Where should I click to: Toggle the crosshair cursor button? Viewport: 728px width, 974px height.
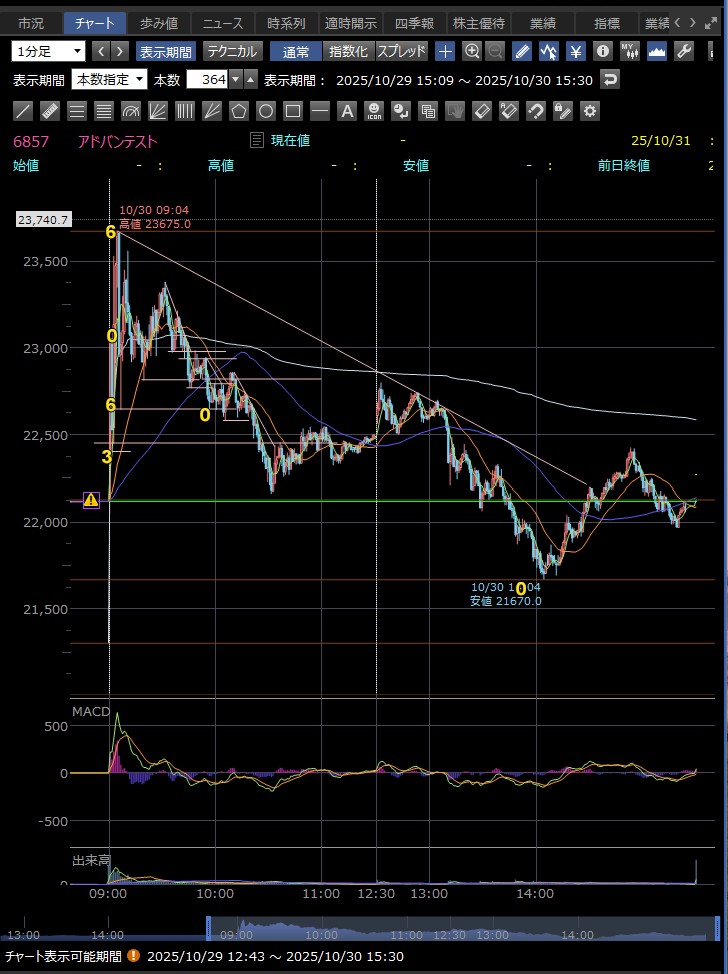[446, 51]
